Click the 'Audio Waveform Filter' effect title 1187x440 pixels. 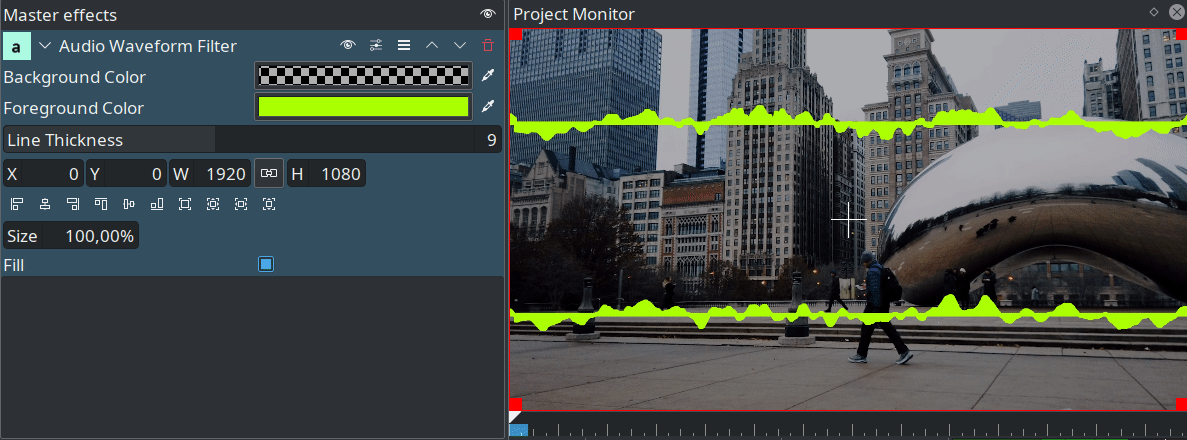(148, 46)
